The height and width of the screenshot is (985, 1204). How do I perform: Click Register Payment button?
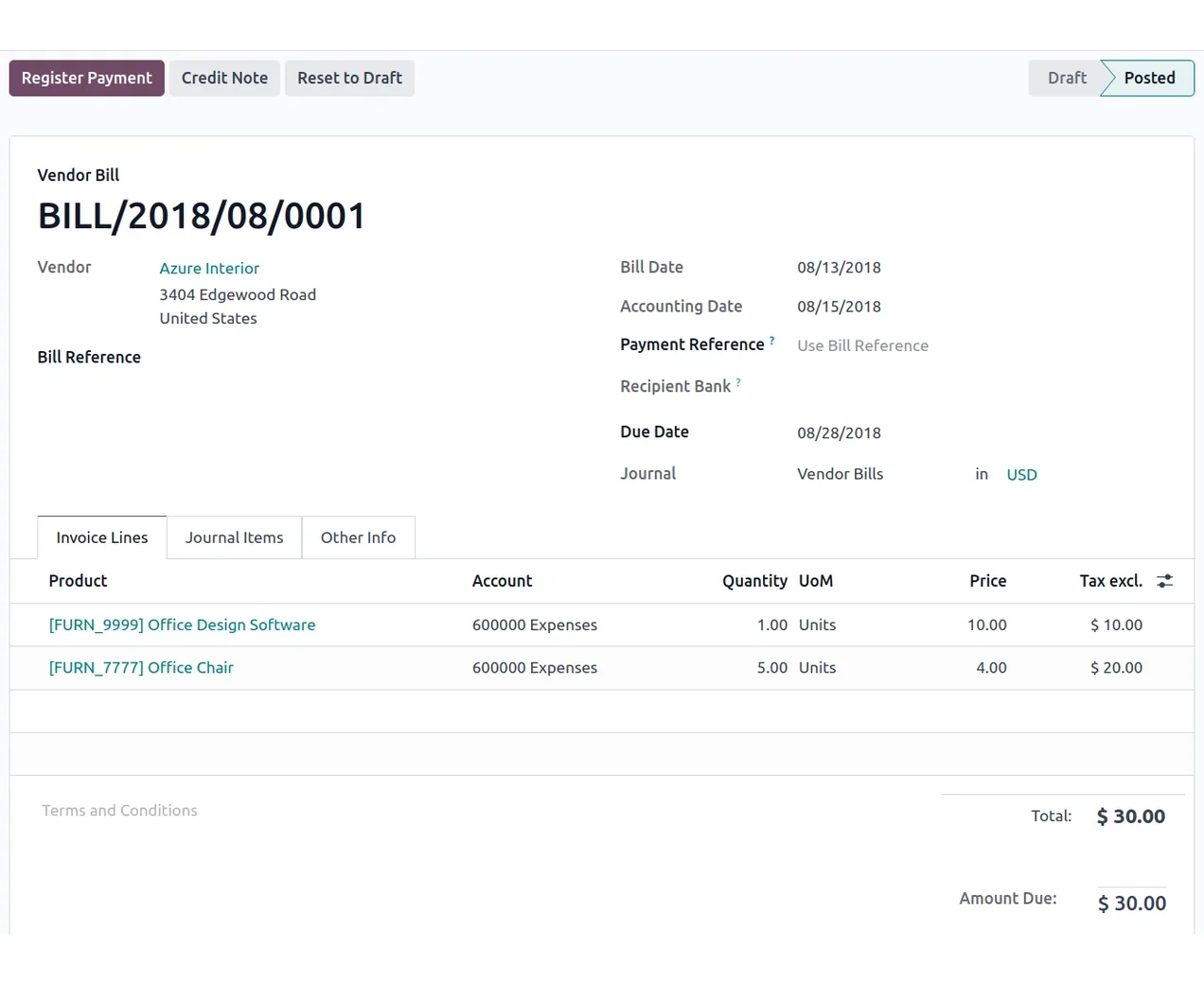point(87,78)
